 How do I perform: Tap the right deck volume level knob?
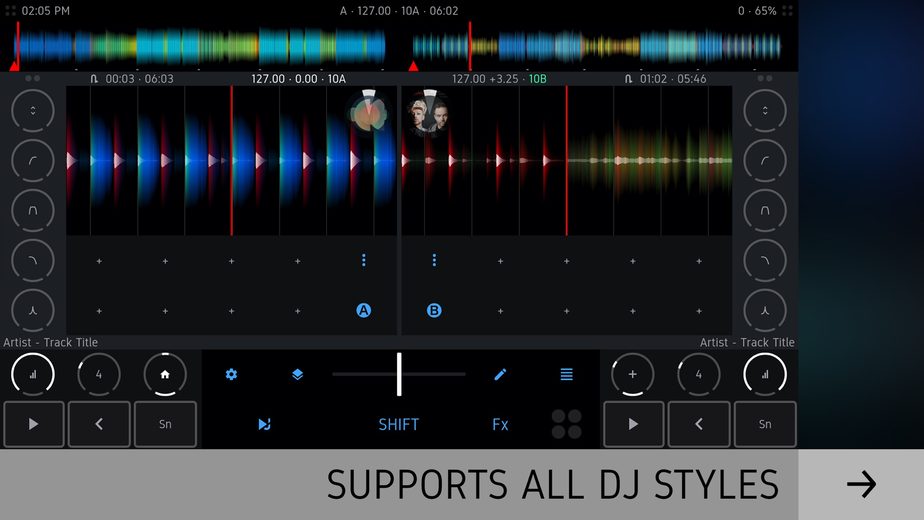pyautogui.click(x=765, y=374)
